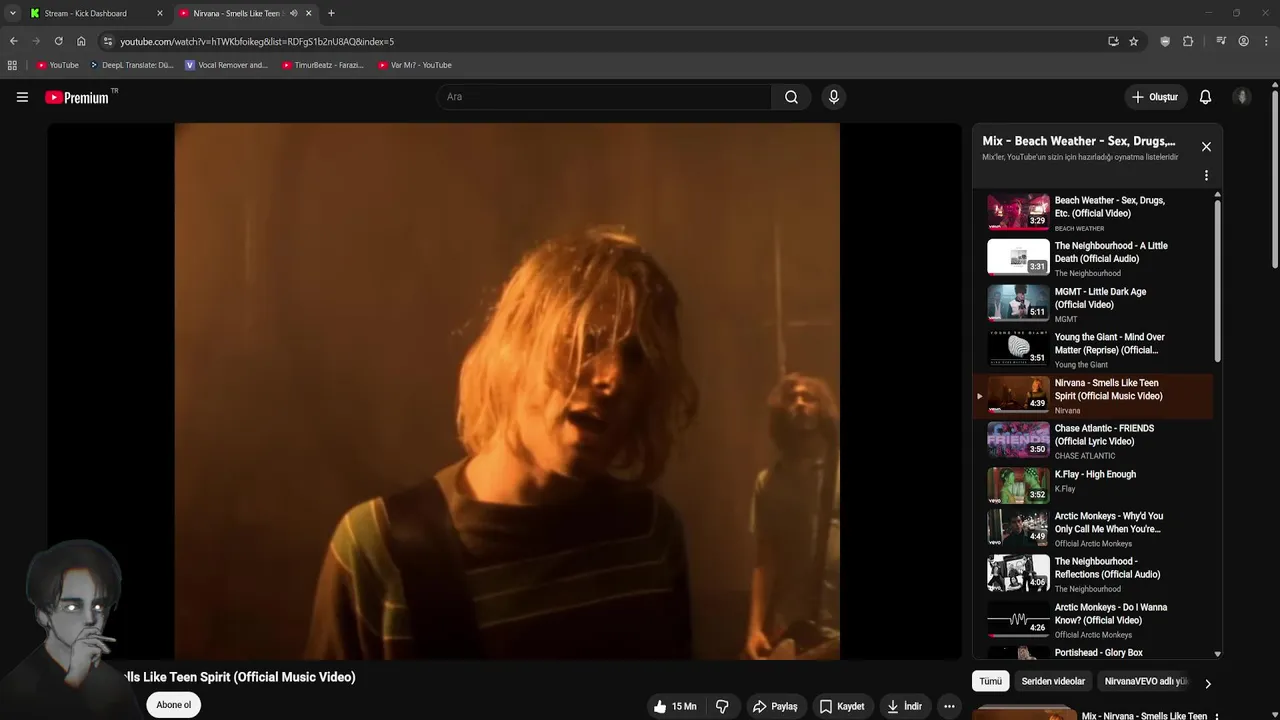Image resolution: width=1280 pixels, height=720 pixels.
Task: Close the Mix playlist panel
Action: (1206, 147)
